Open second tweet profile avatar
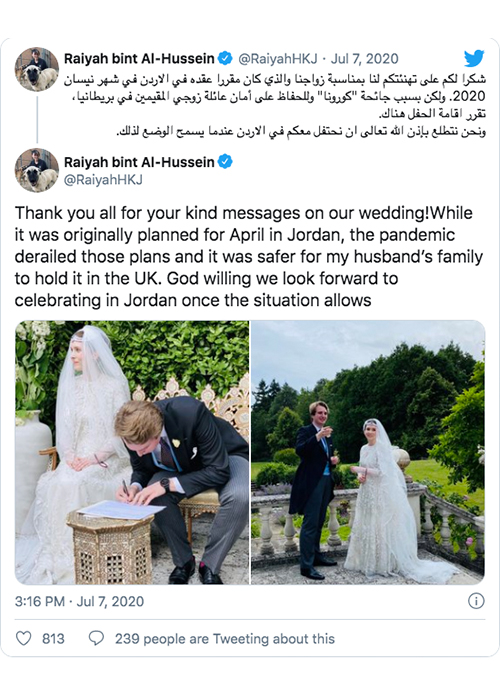 [37, 171]
